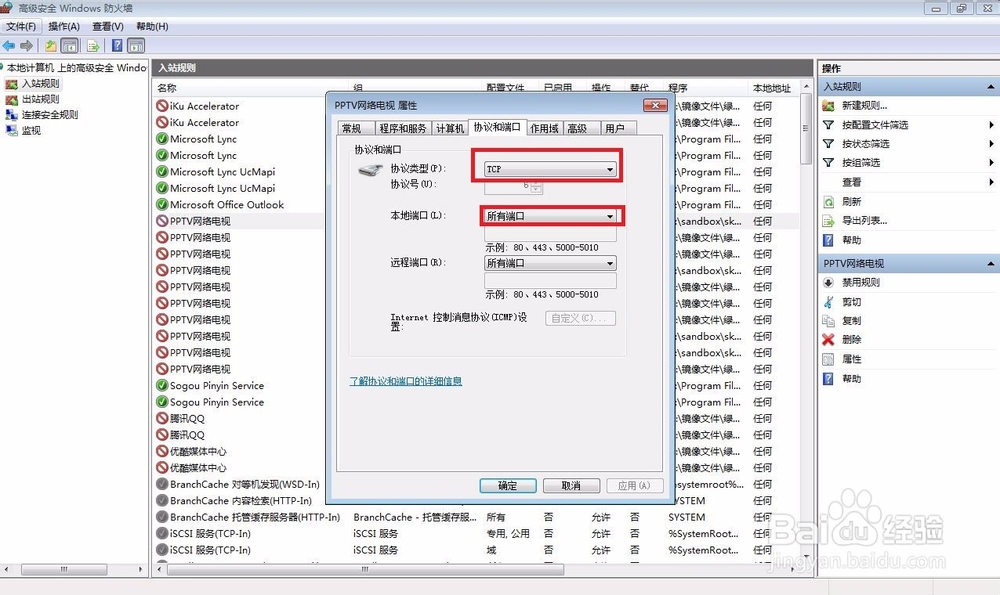Image resolution: width=1000 pixels, height=595 pixels.
Task: Click the Local Address (本地地址) column header
Action: [x=773, y=88]
